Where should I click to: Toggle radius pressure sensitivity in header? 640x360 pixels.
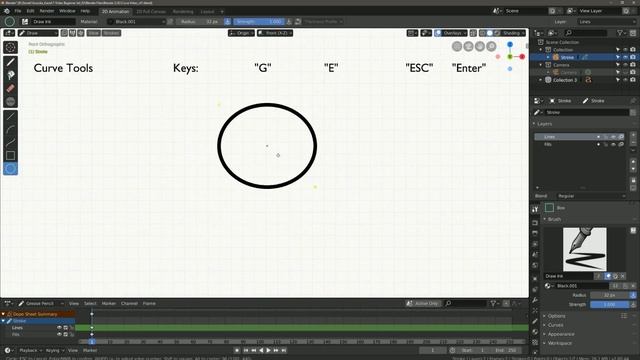point(227,22)
